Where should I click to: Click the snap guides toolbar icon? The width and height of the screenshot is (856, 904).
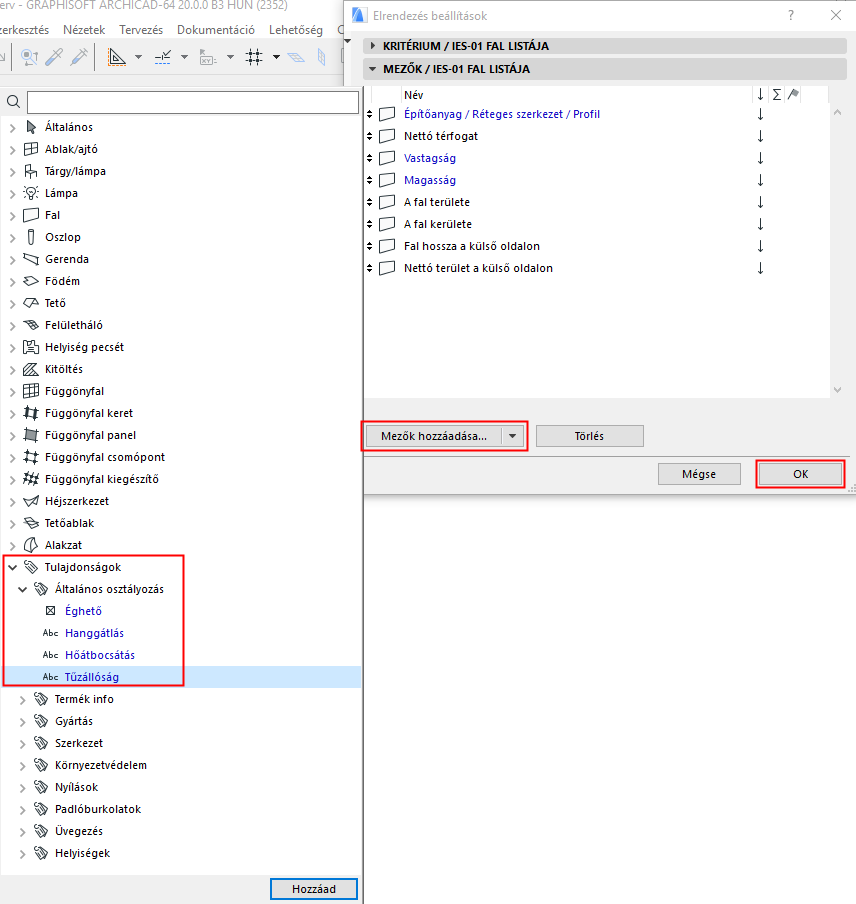(x=163, y=57)
